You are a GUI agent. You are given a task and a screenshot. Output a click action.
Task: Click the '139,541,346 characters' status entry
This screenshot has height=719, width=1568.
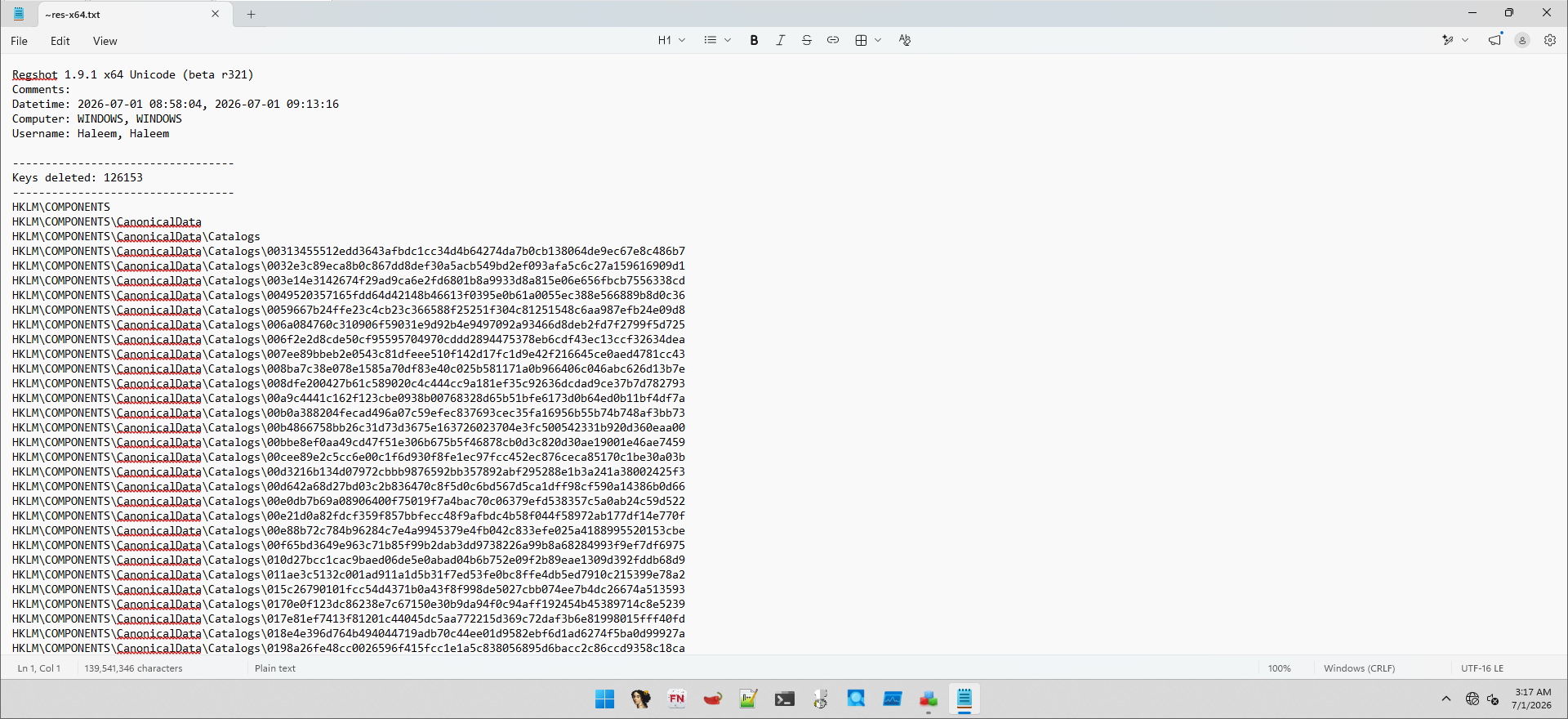click(133, 668)
